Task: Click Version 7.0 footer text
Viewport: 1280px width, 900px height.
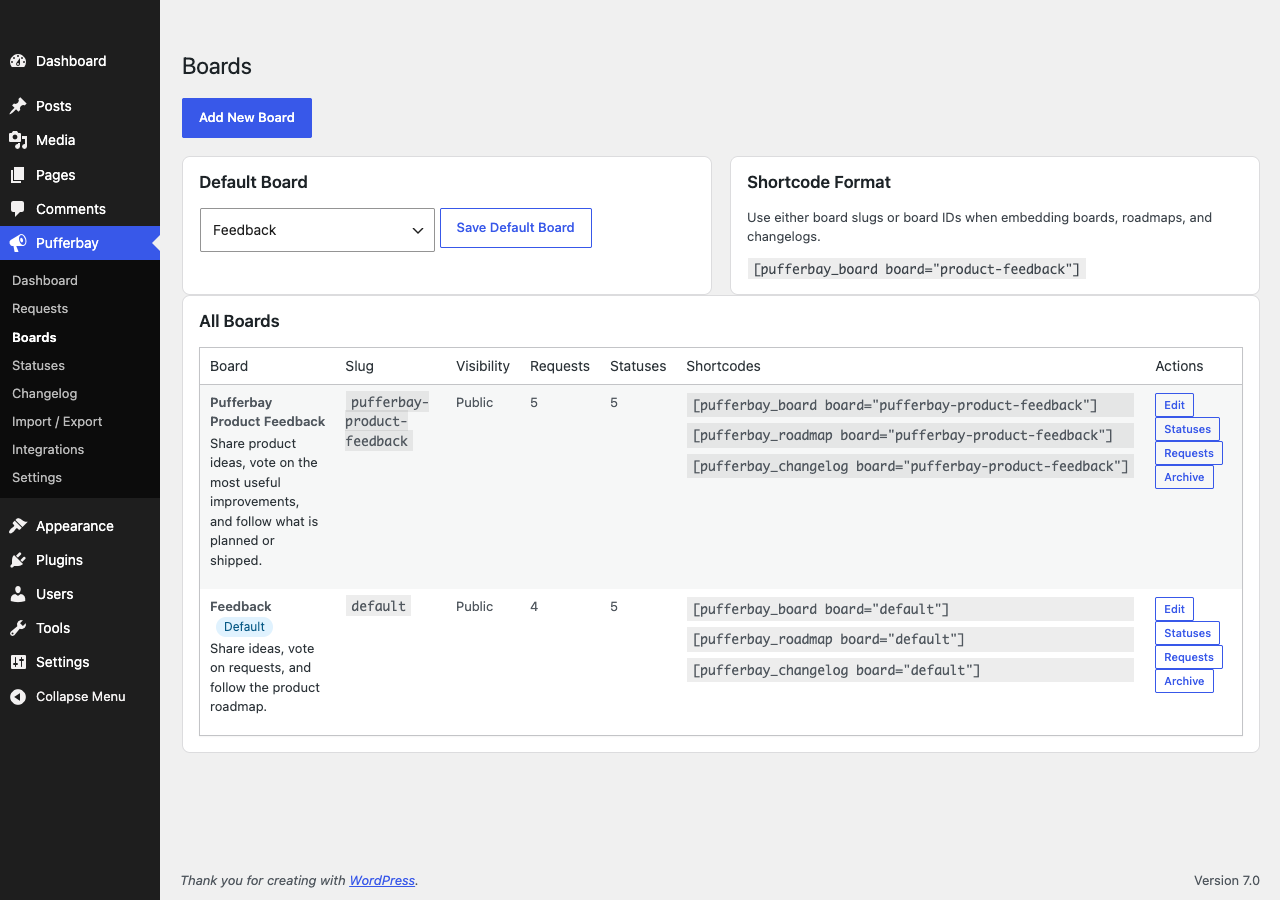Action: [1227, 881]
